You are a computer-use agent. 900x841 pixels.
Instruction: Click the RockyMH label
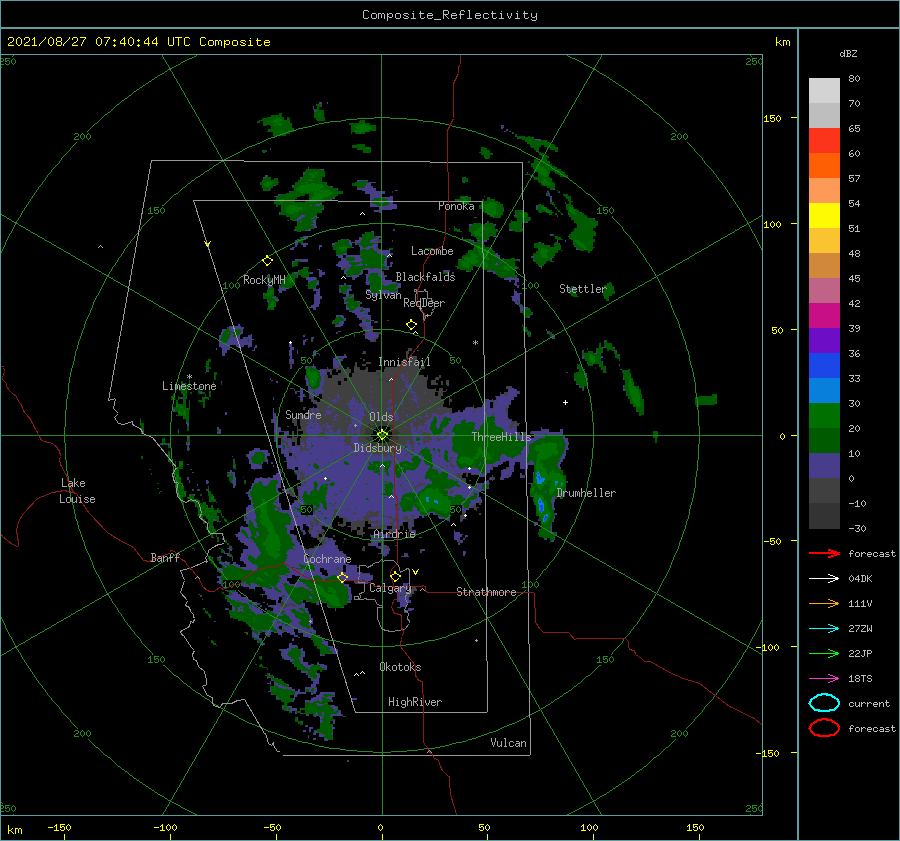(x=264, y=280)
